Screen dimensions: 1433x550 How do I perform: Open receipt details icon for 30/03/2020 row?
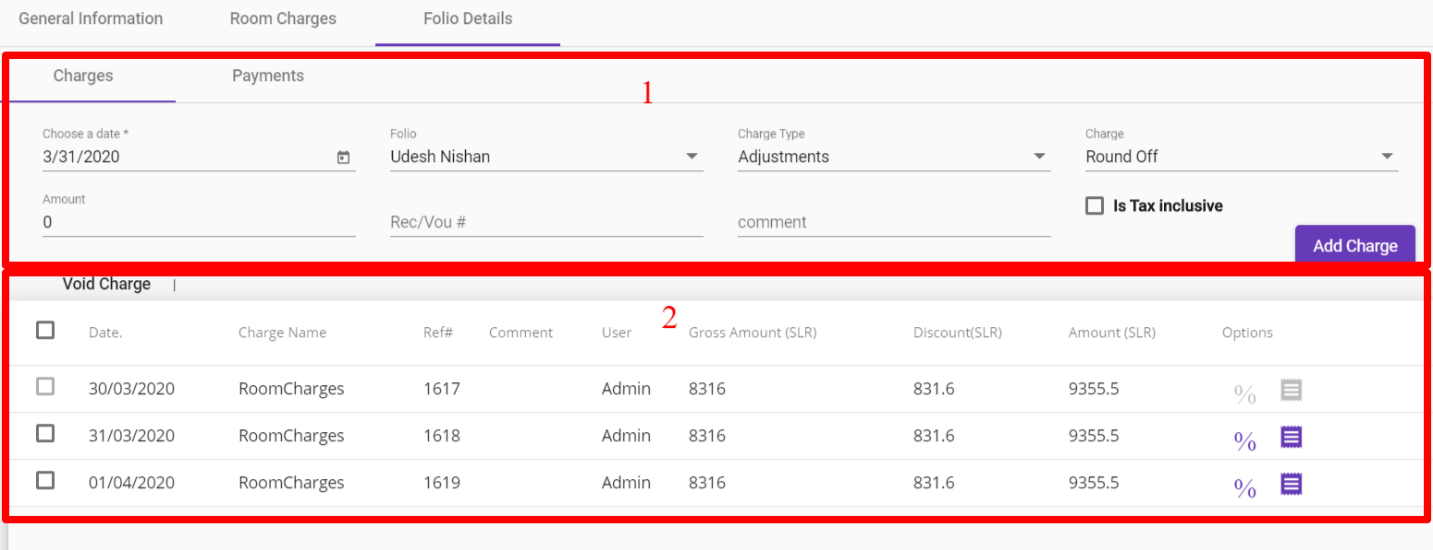[1291, 390]
